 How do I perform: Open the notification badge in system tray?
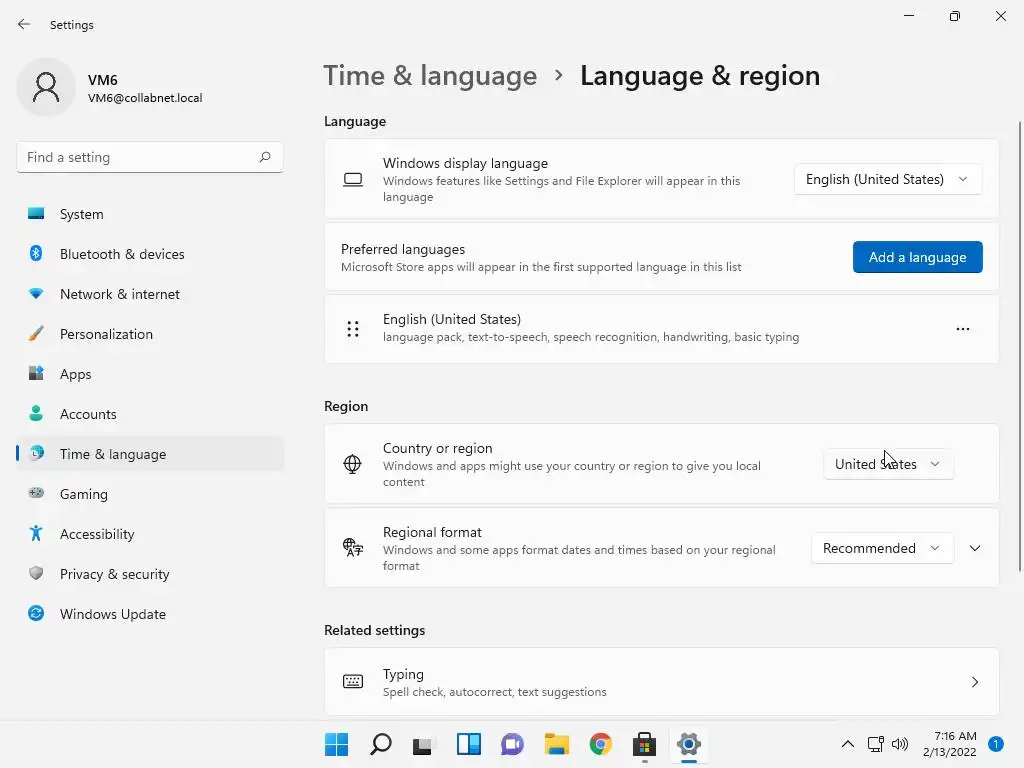pos(996,744)
